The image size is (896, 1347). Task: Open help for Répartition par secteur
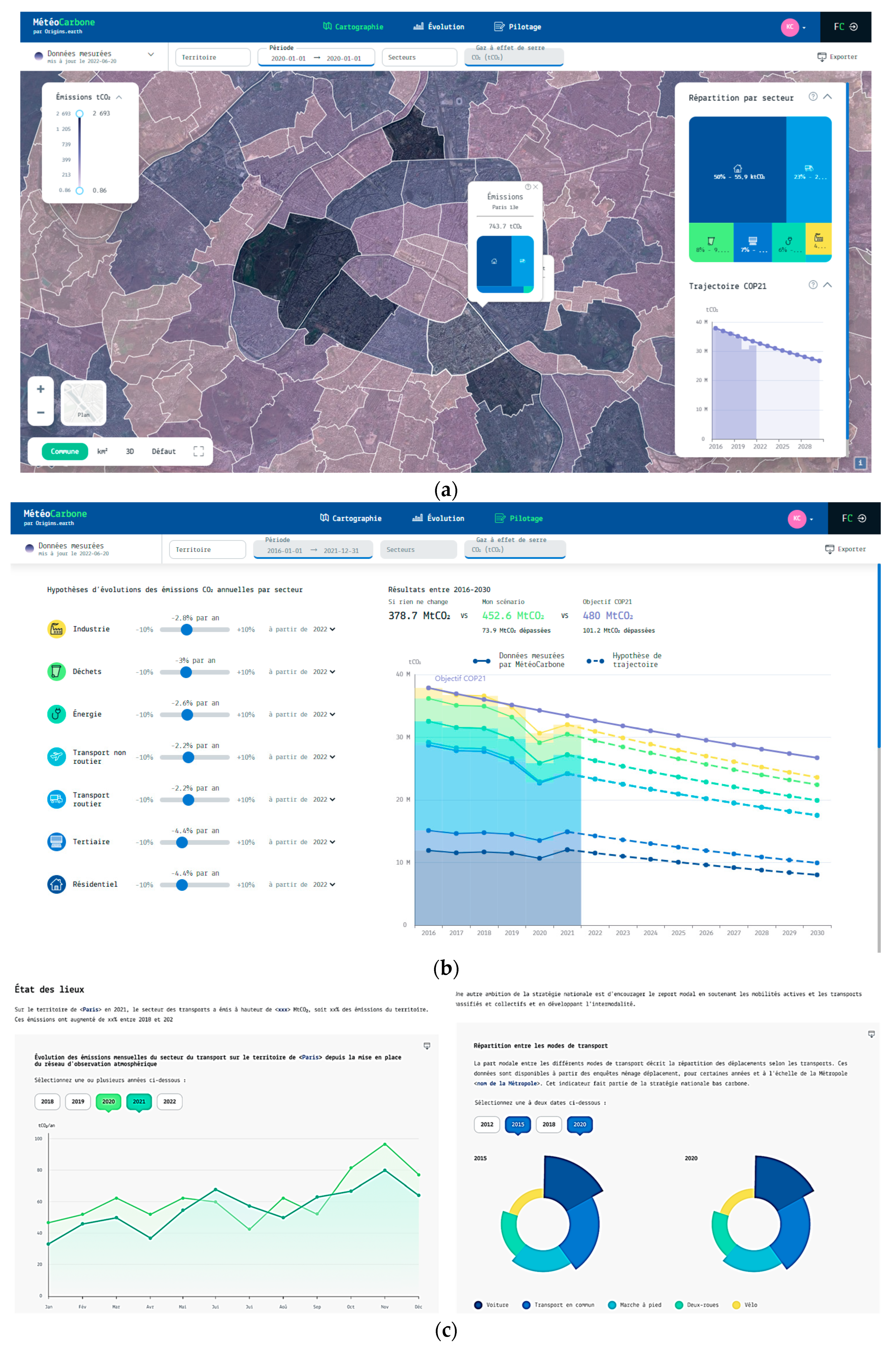click(813, 97)
